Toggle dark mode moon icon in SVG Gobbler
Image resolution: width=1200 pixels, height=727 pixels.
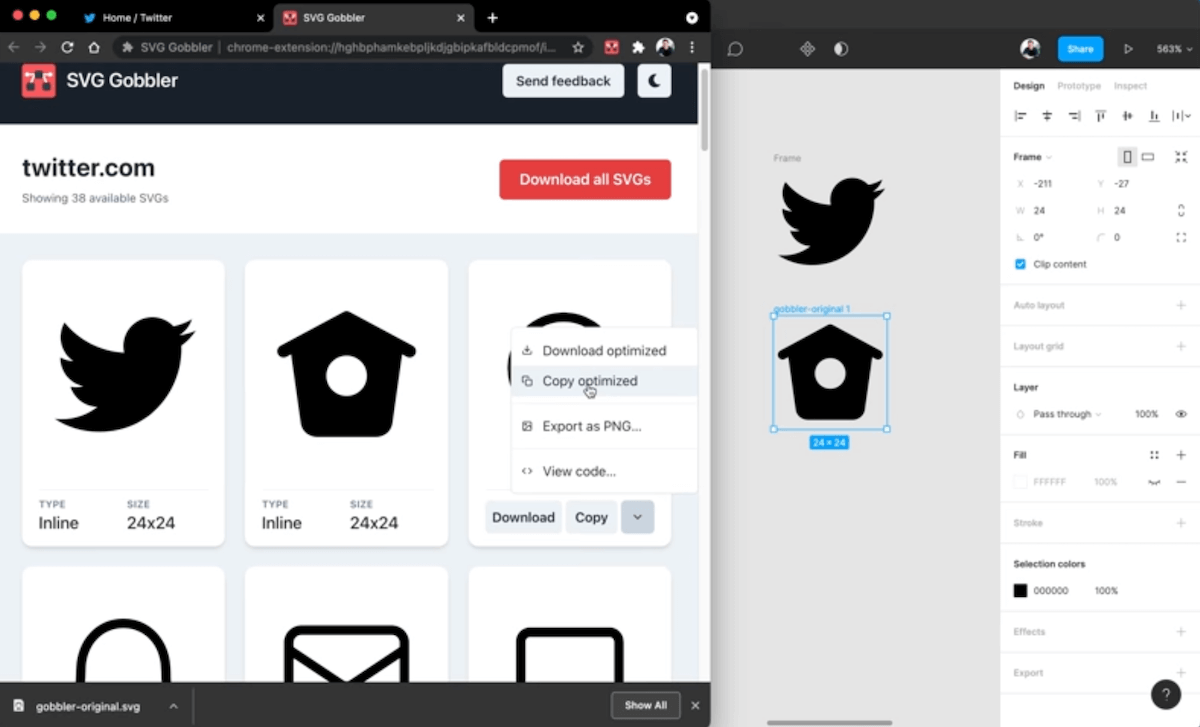coord(654,81)
